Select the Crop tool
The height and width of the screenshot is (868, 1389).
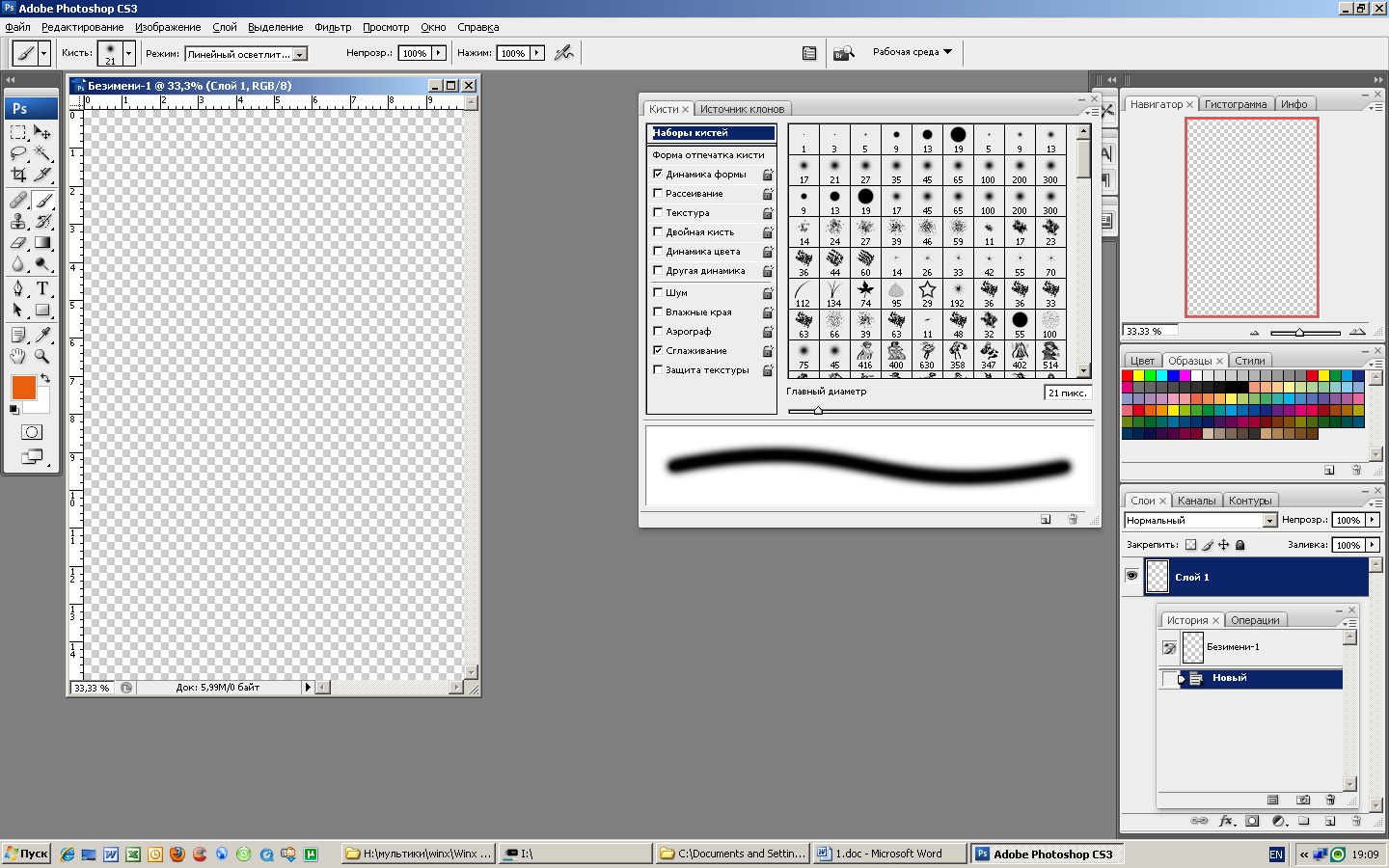[18, 175]
